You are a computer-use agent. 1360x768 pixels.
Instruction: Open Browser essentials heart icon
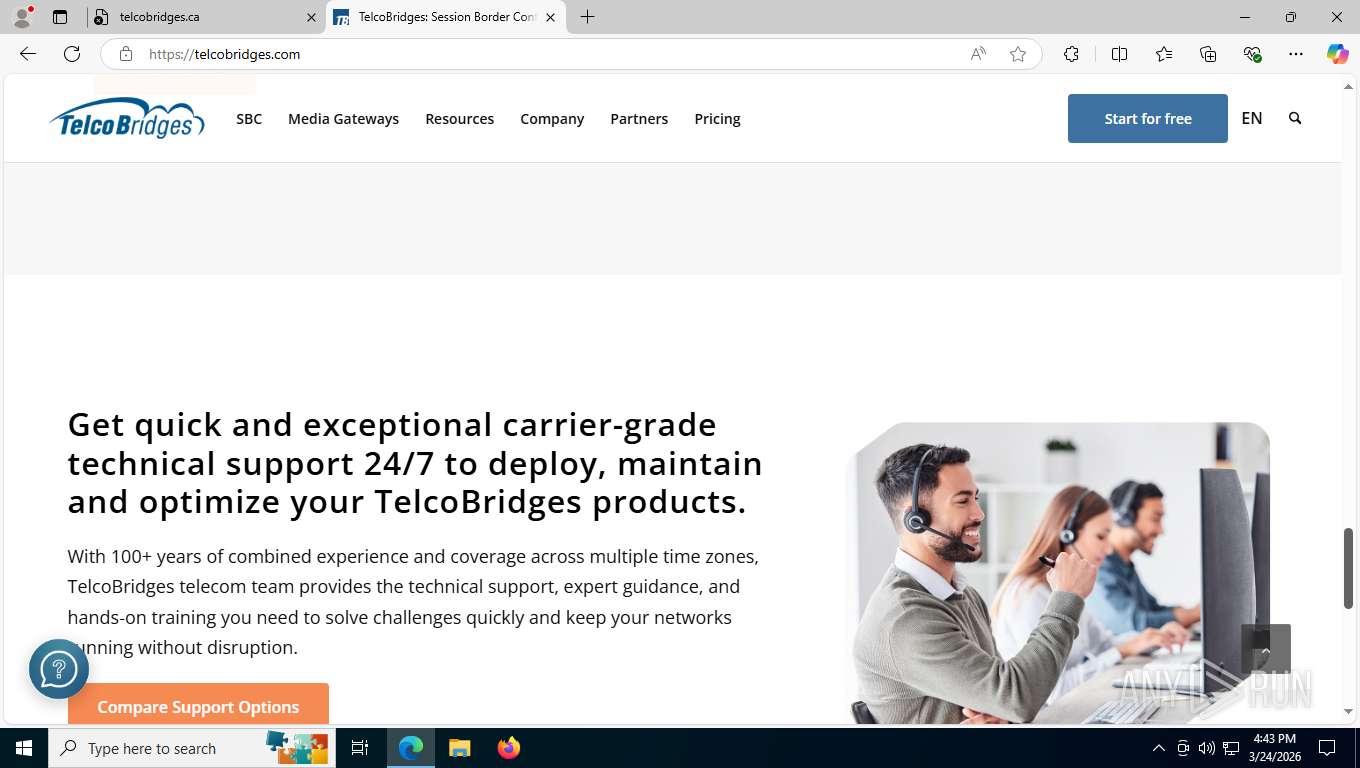(x=1252, y=54)
